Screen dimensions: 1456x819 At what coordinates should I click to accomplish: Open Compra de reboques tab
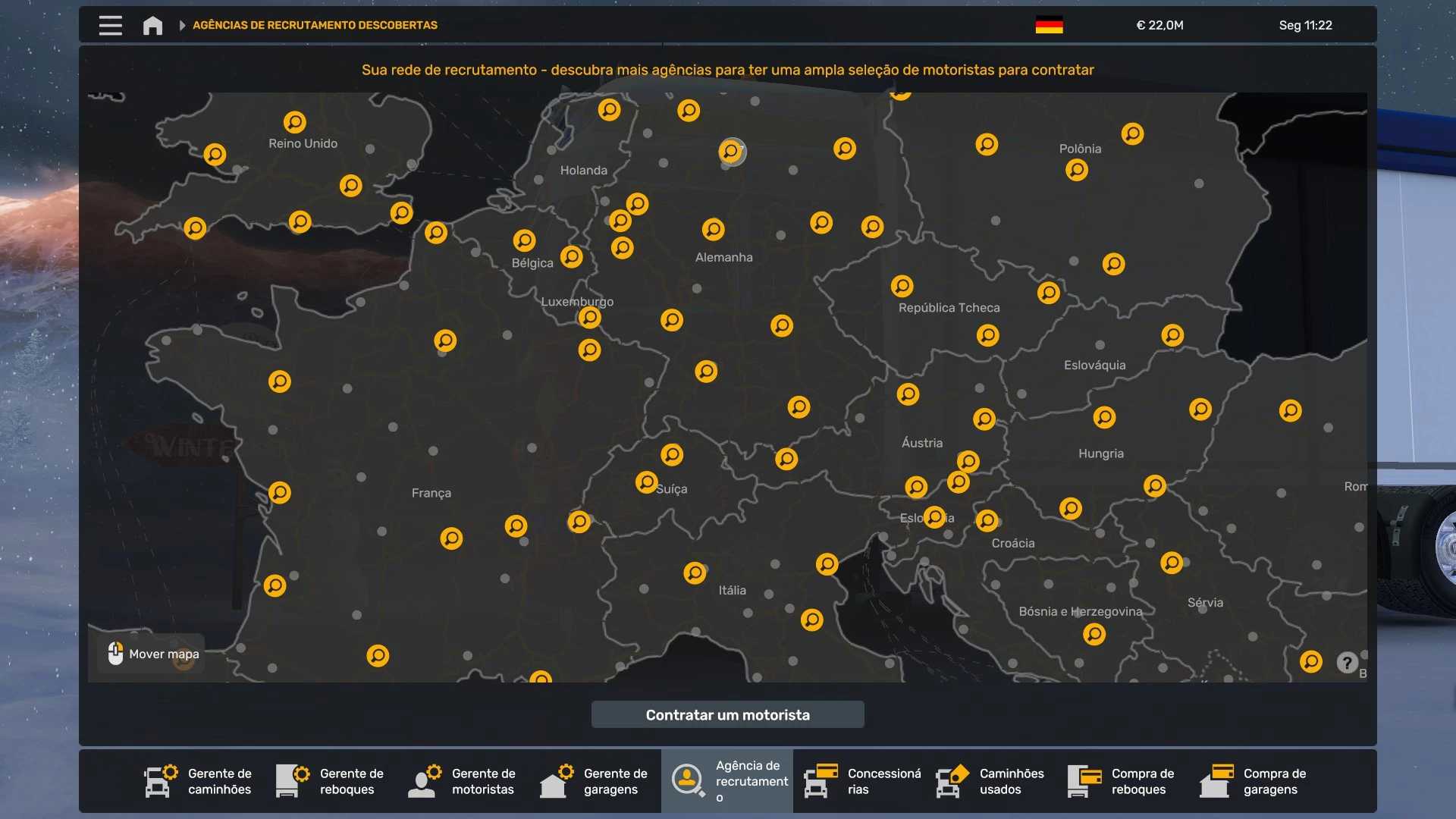pos(1122,781)
